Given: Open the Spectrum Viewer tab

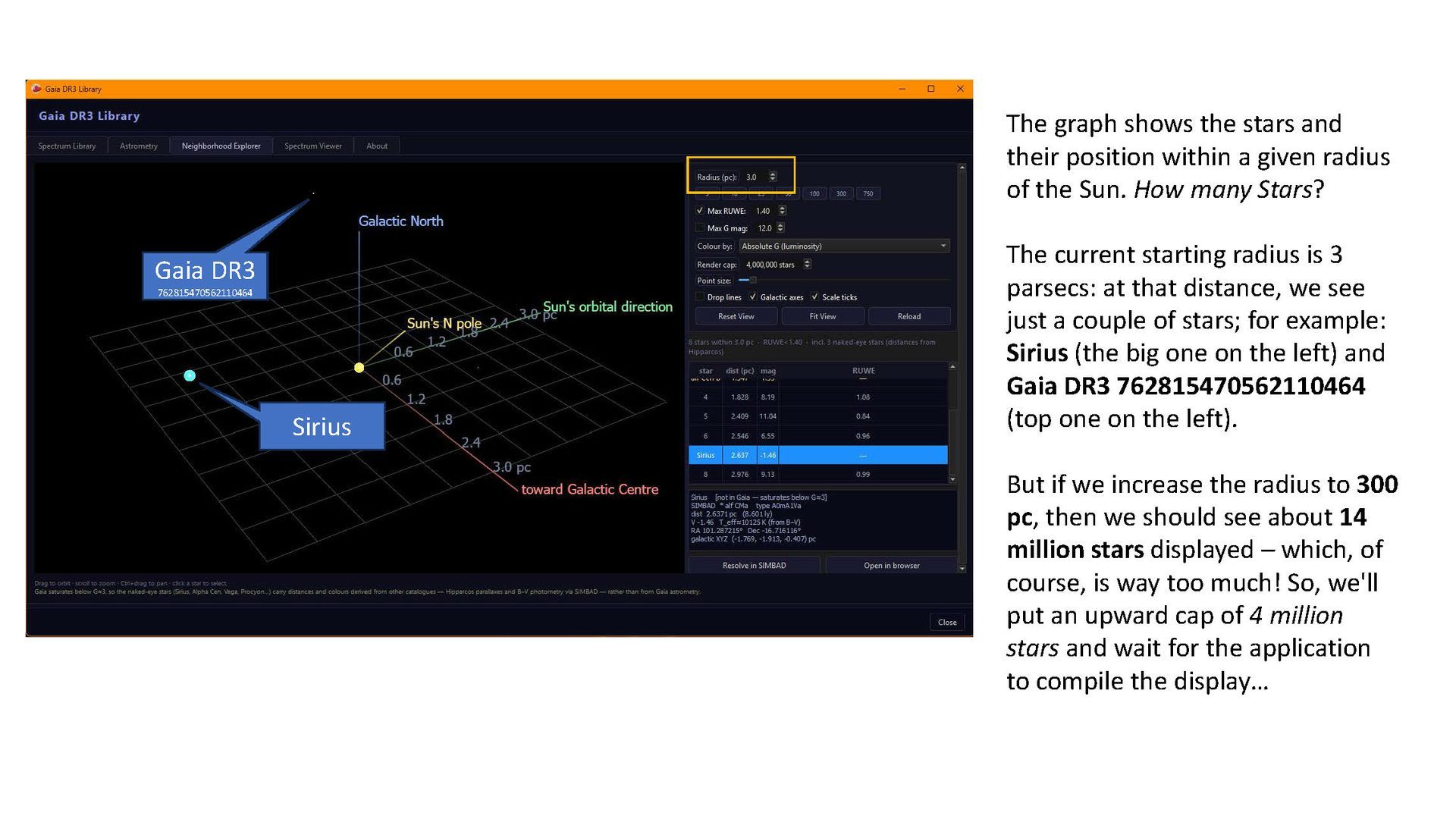Looking at the screenshot, I should (x=313, y=146).
